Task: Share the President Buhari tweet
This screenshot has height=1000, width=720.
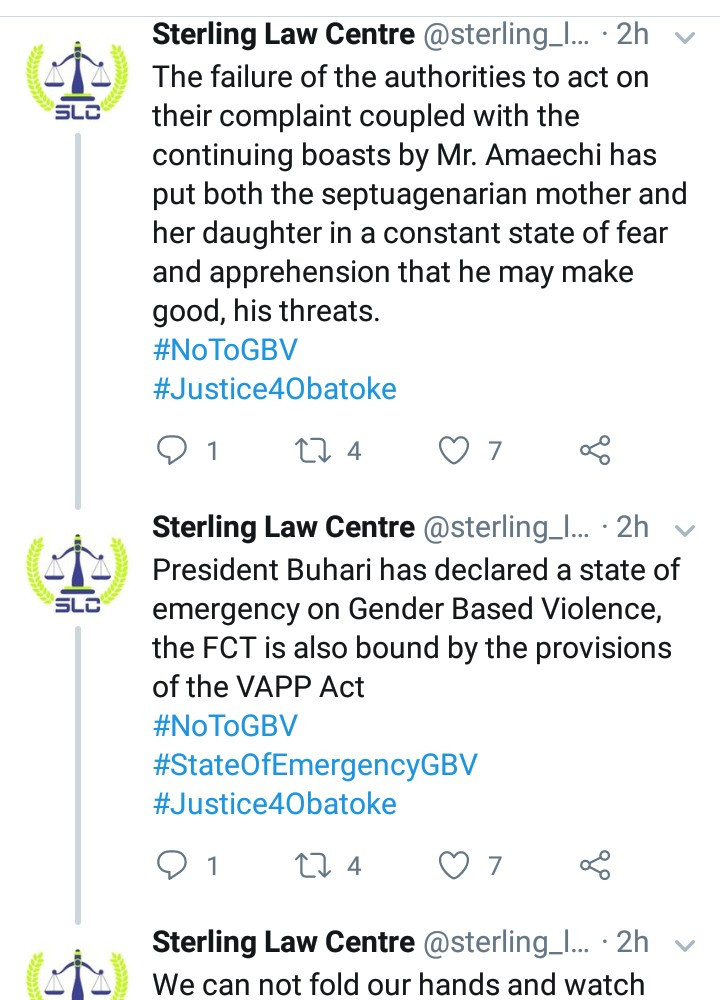Action: point(595,865)
